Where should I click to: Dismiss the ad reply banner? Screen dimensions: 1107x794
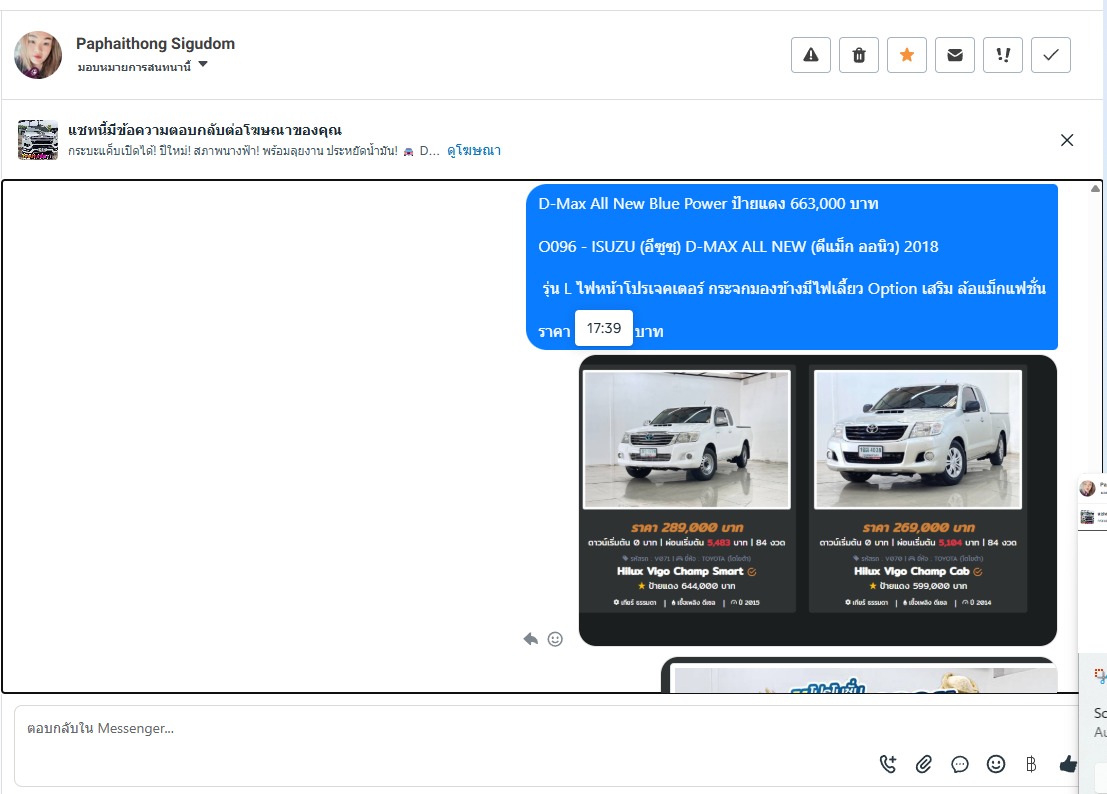1067,140
